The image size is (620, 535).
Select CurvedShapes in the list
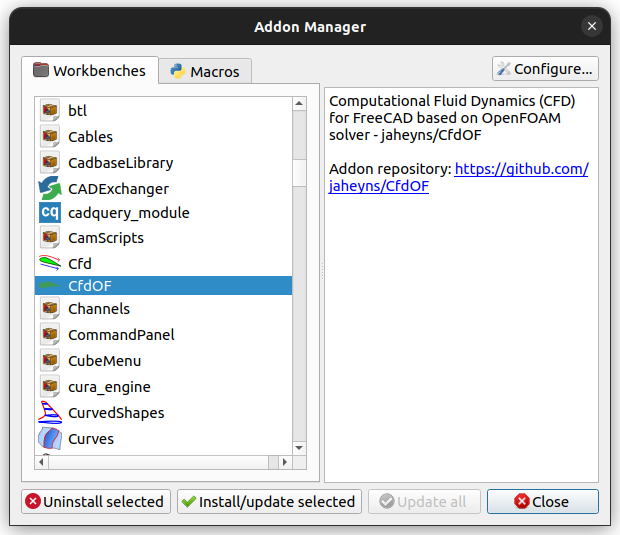coord(163,413)
